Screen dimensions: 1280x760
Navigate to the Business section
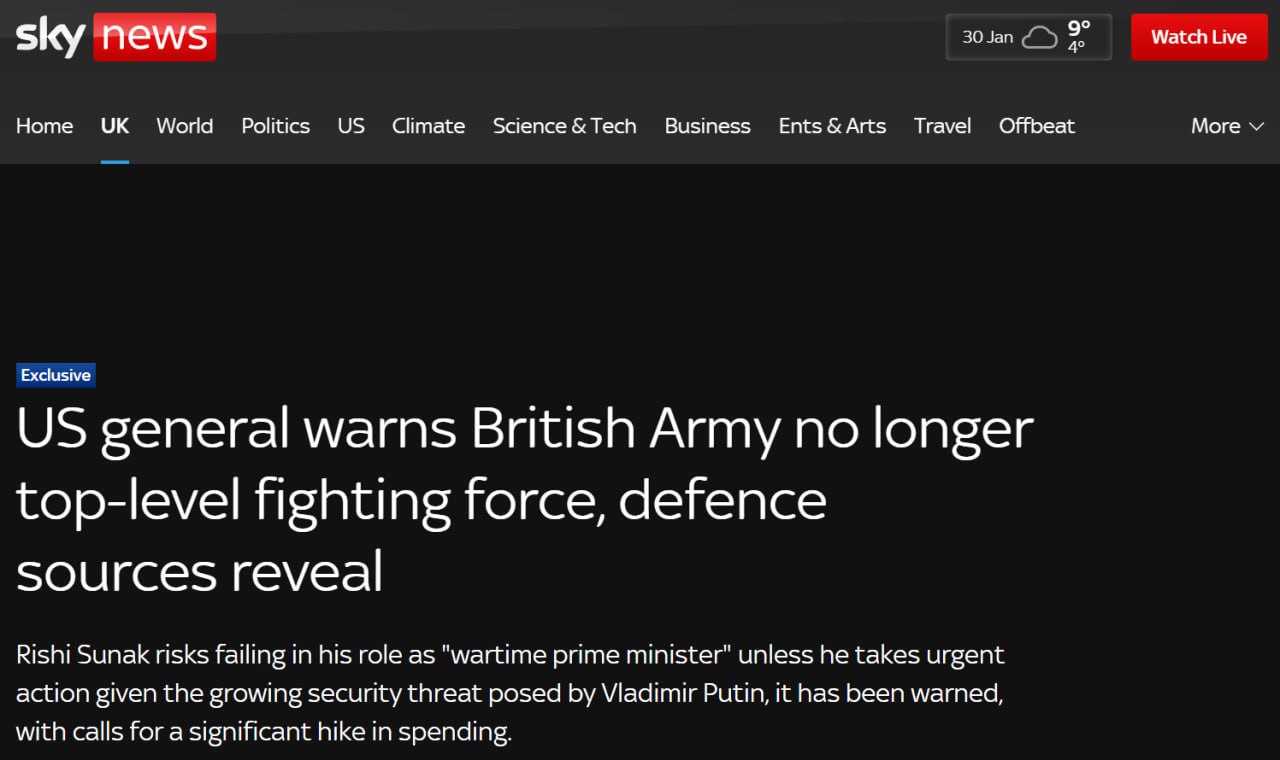pos(707,126)
